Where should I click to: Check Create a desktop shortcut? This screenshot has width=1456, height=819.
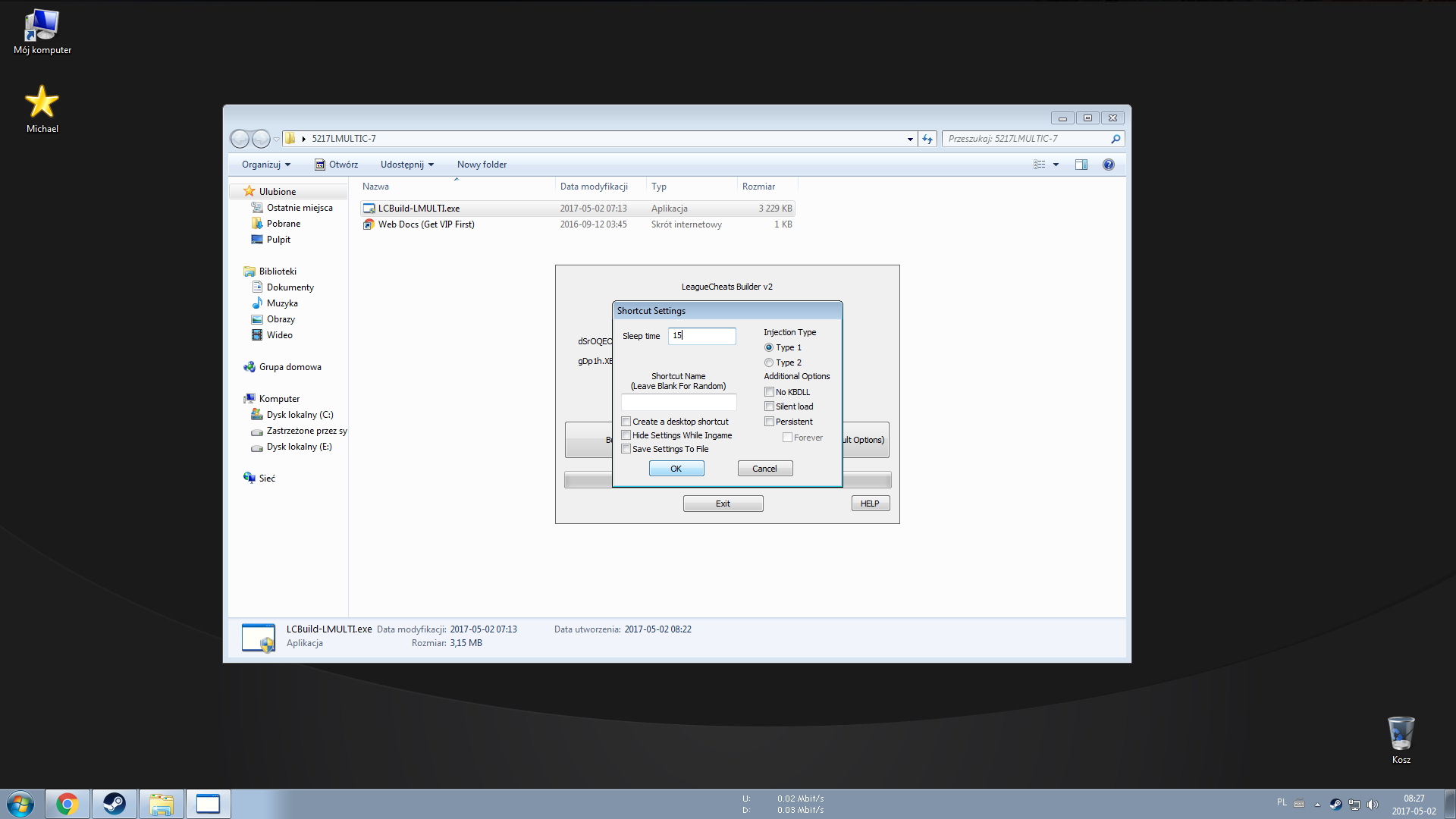[626, 422]
